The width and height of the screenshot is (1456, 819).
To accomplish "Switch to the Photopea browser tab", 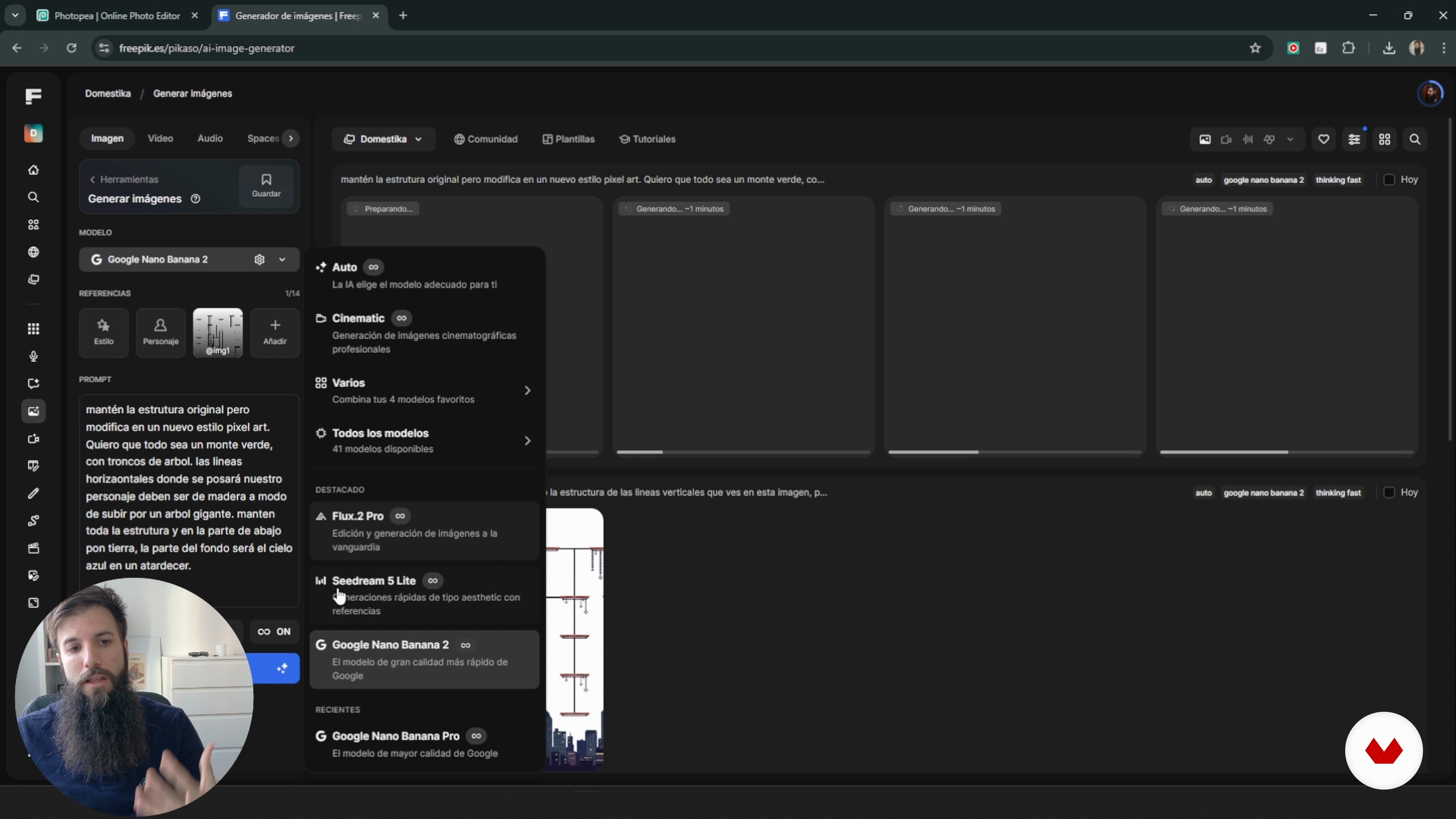I will (x=118, y=16).
